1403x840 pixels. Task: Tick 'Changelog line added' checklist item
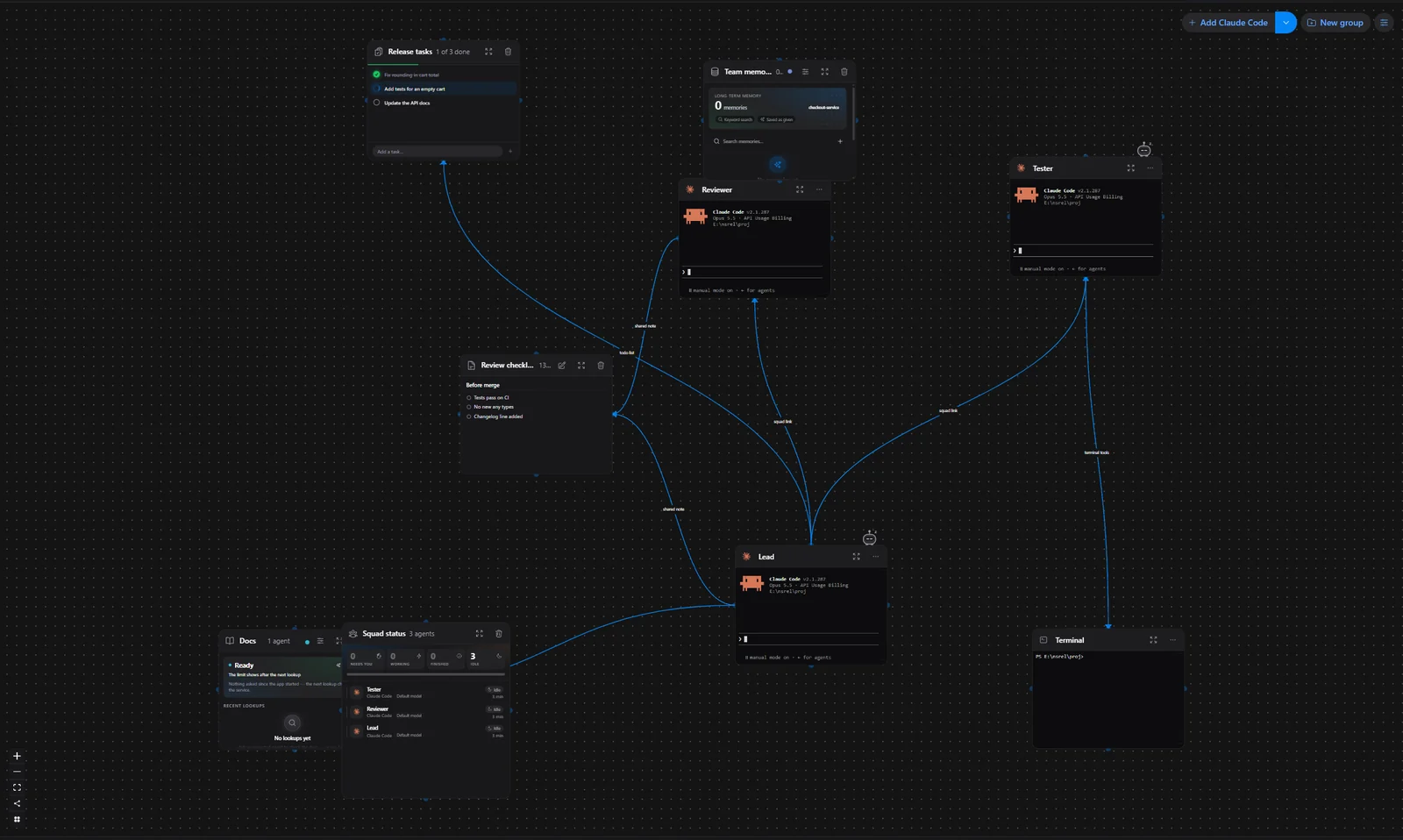point(469,416)
